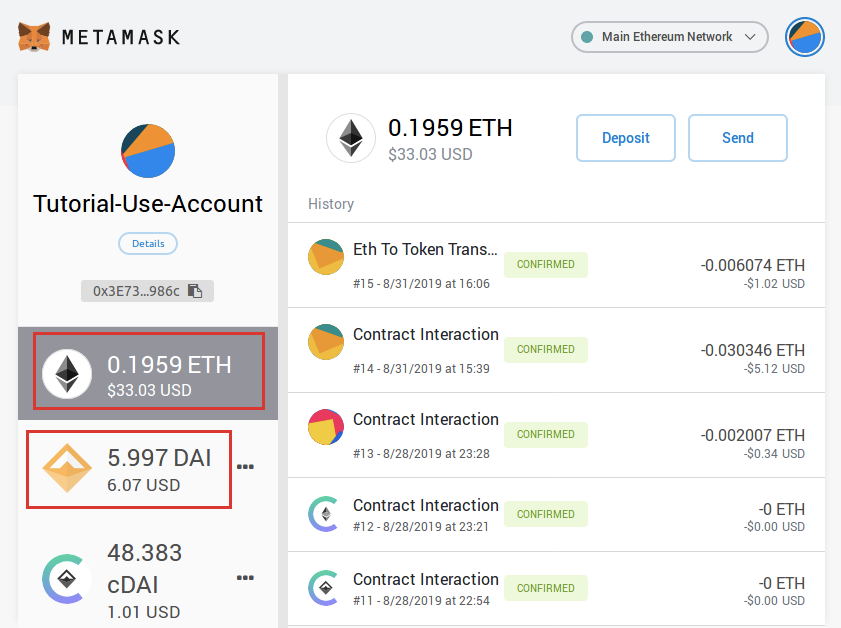This screenshot has width=841, height=628.
Task: Click the -$0.34 USD value
Action: [x=774, y=454]
